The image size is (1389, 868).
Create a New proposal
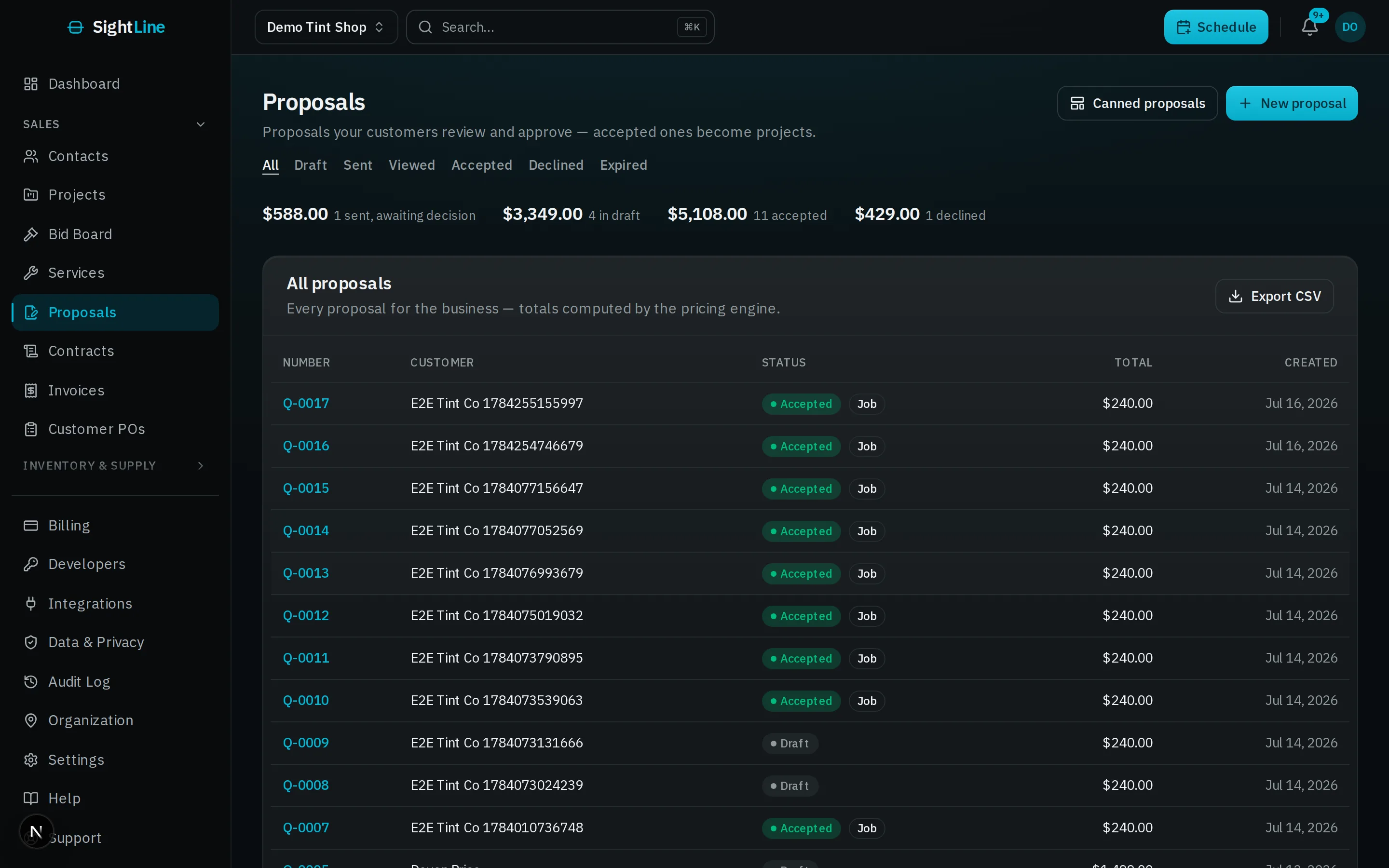click(1292, 103)
